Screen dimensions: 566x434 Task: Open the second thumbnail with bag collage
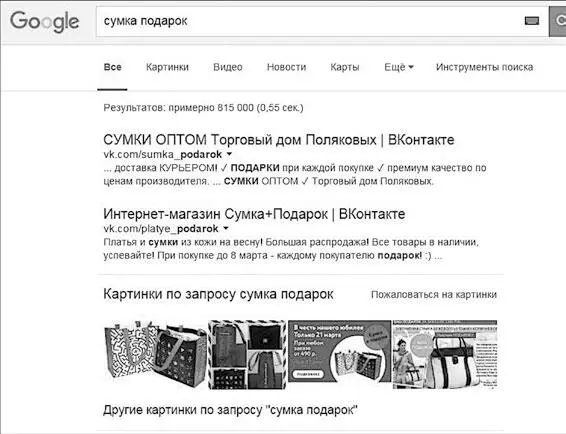248,354
